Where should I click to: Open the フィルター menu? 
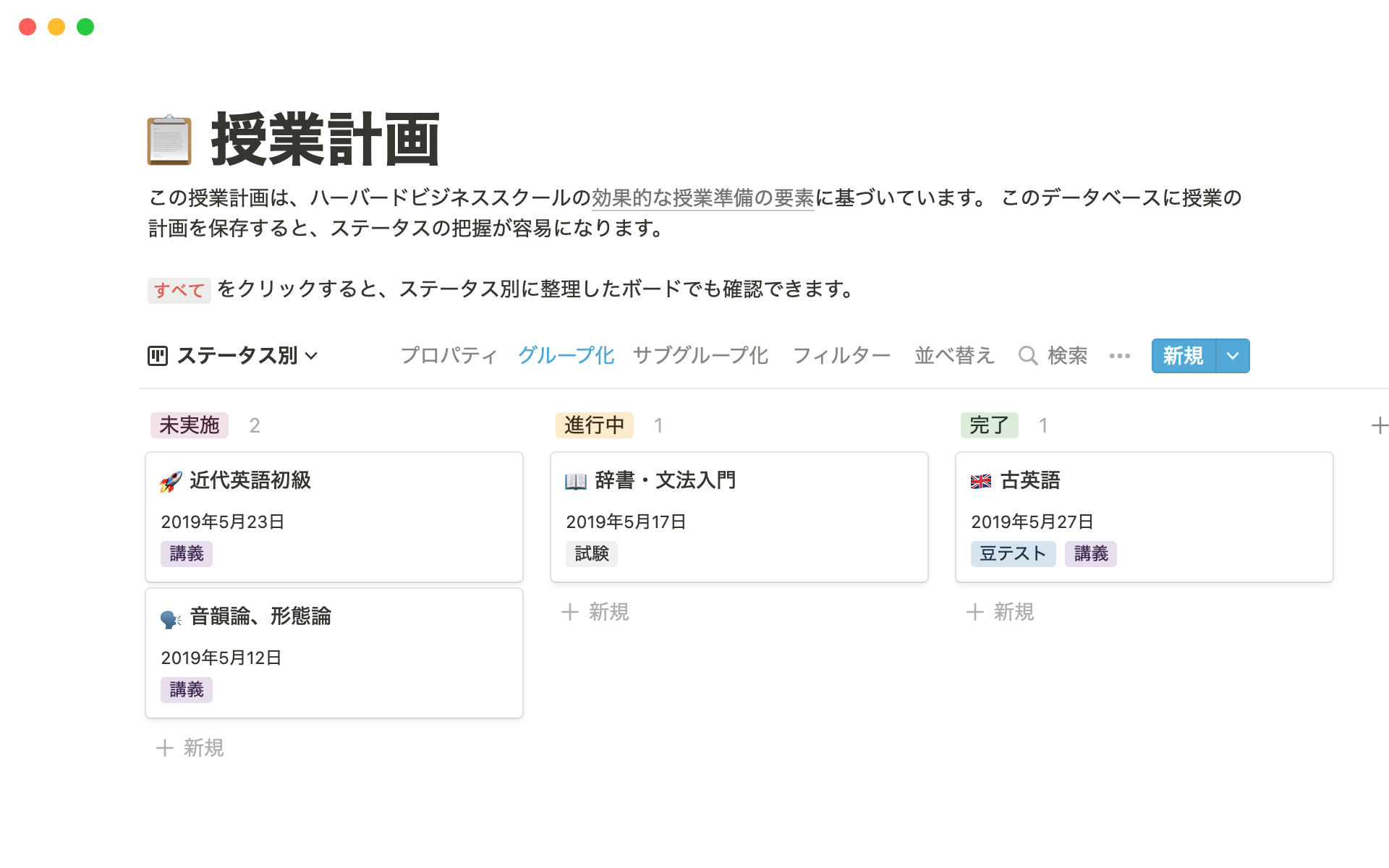pyautogui.click(x=841, y=356)
